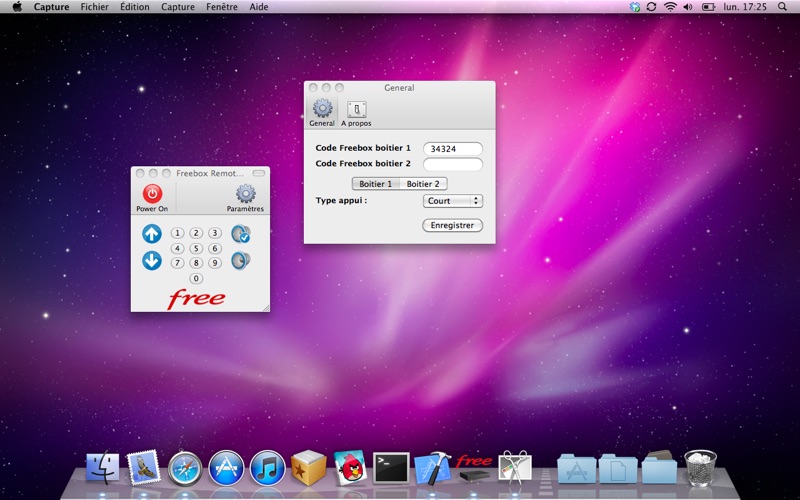
Task: Open the Capture scissors app in Dock
Action: tap(515, 467)
